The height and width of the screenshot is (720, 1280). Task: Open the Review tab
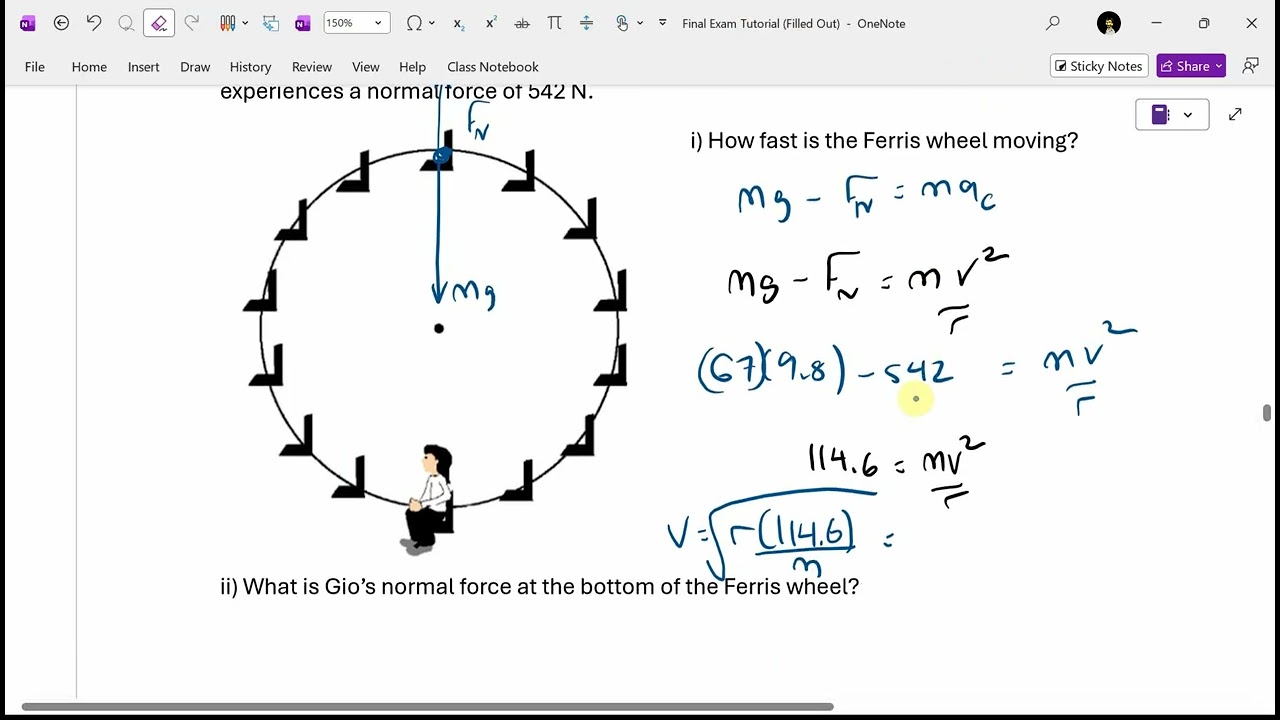312,67
